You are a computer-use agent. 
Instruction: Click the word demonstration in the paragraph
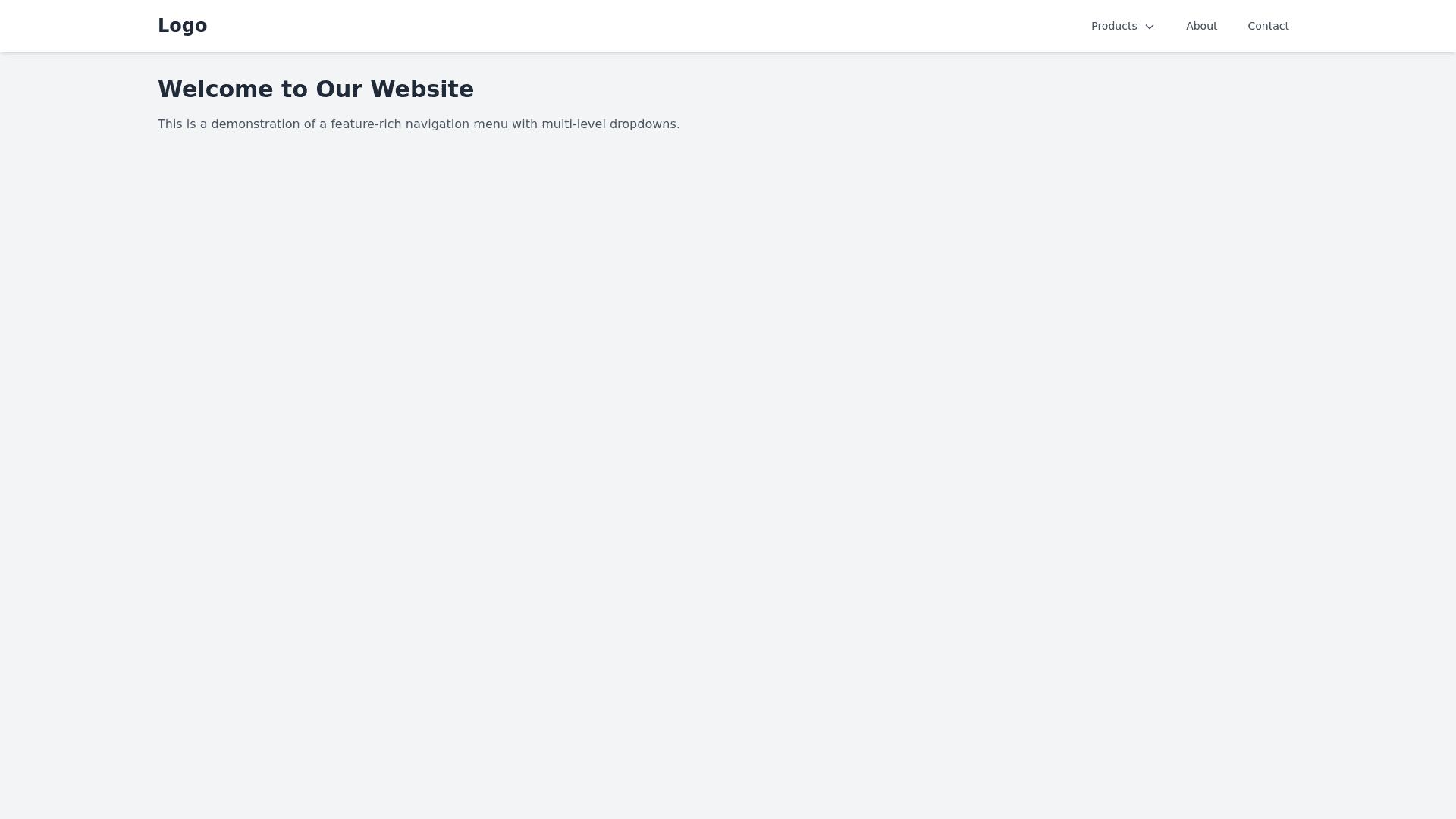tap(256, 124)
